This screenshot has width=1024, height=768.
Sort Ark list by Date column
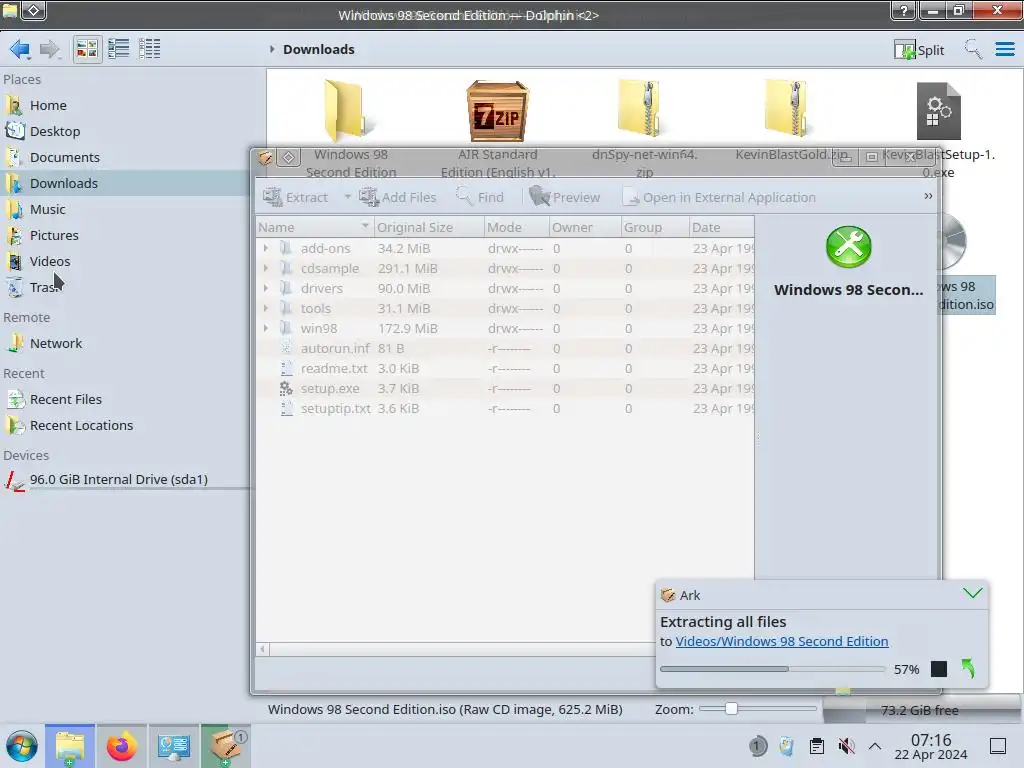pyautogui.click(x=722, y=227)
